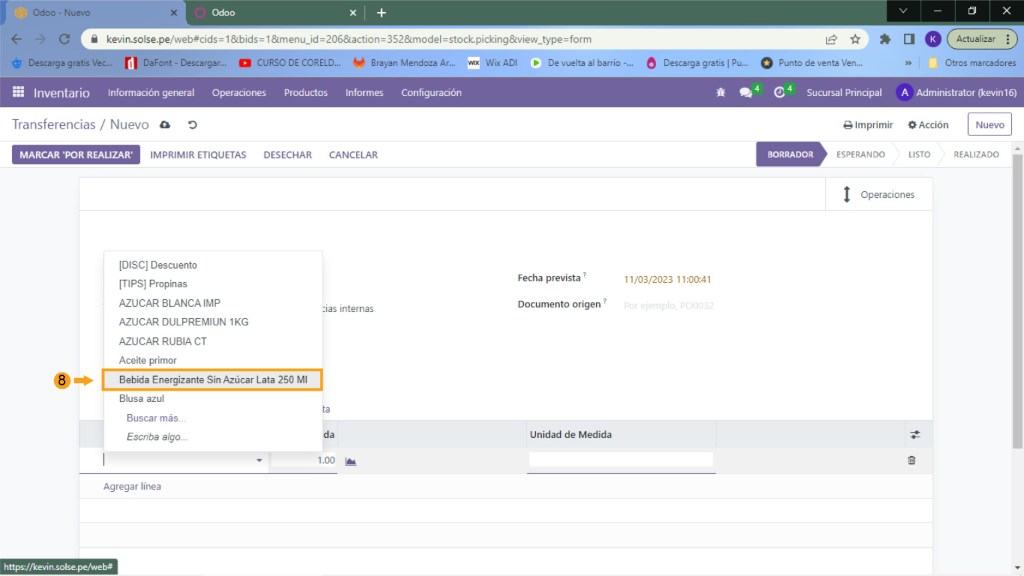This screenshot has width=1024, height=576.
Task: Click the cloud save record icon
Action: (166, 125)
